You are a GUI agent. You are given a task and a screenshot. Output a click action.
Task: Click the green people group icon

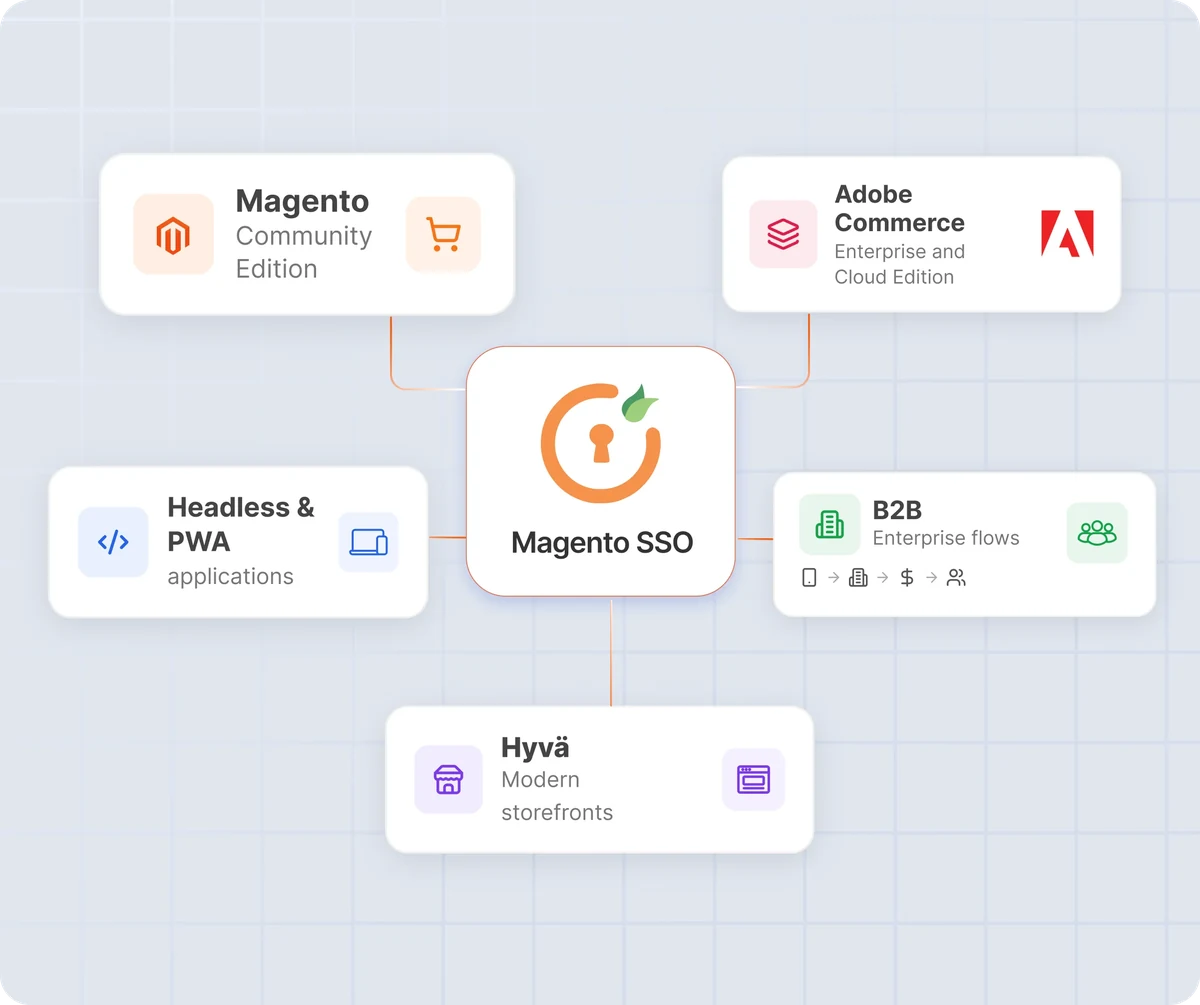point(1097,532)
